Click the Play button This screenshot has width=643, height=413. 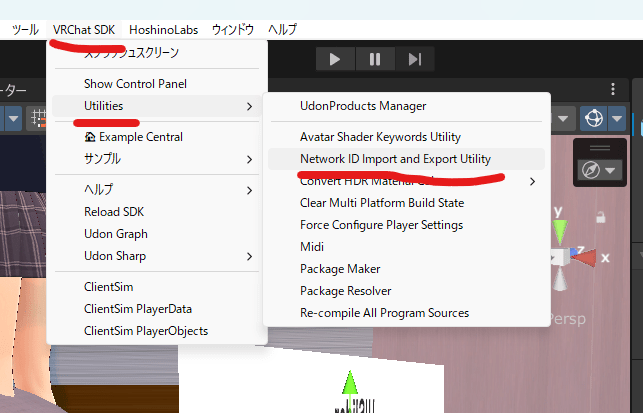pyautogui.click(x=335, y=59)
